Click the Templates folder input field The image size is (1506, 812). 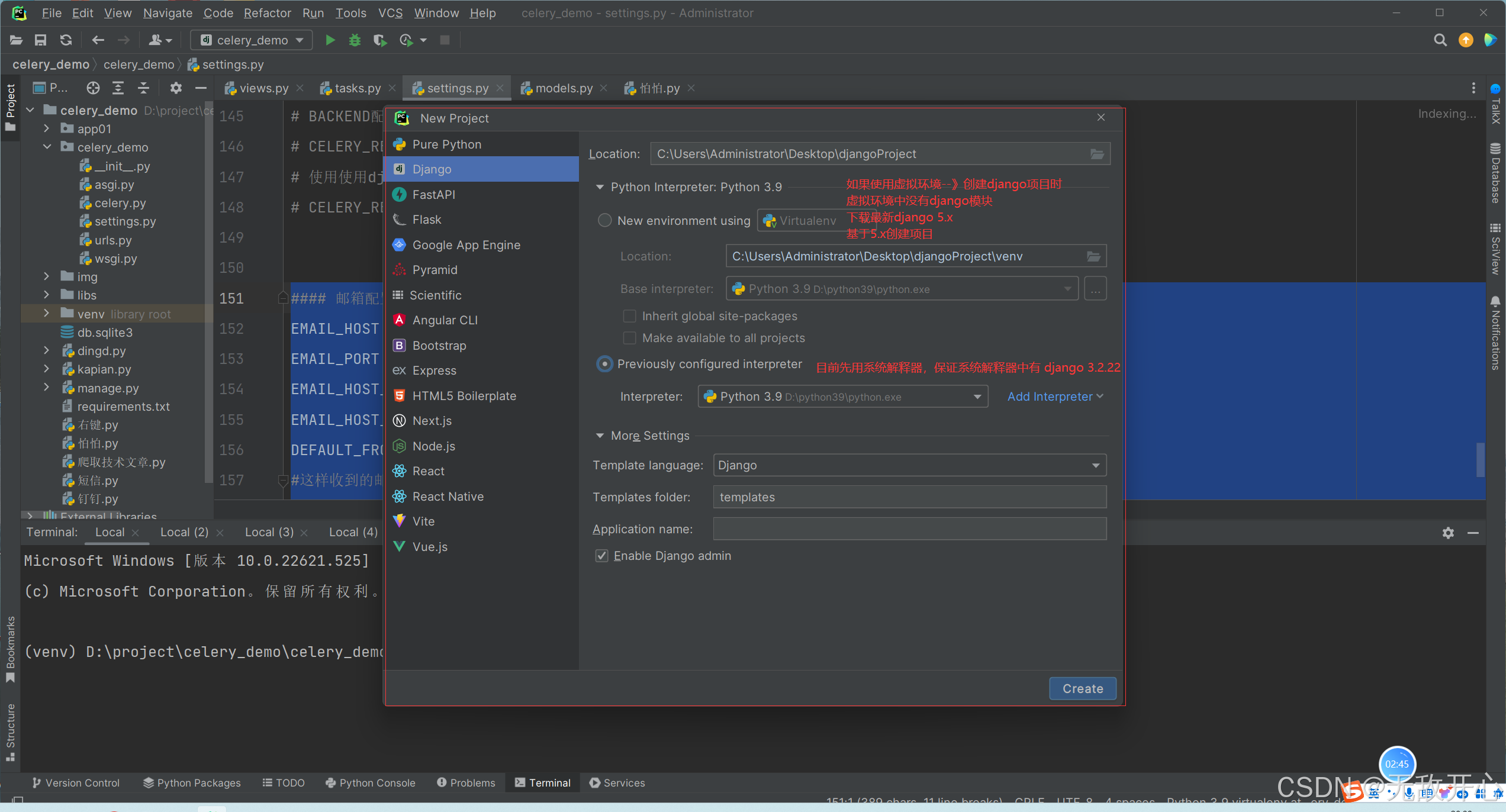(x=909, y=497)
